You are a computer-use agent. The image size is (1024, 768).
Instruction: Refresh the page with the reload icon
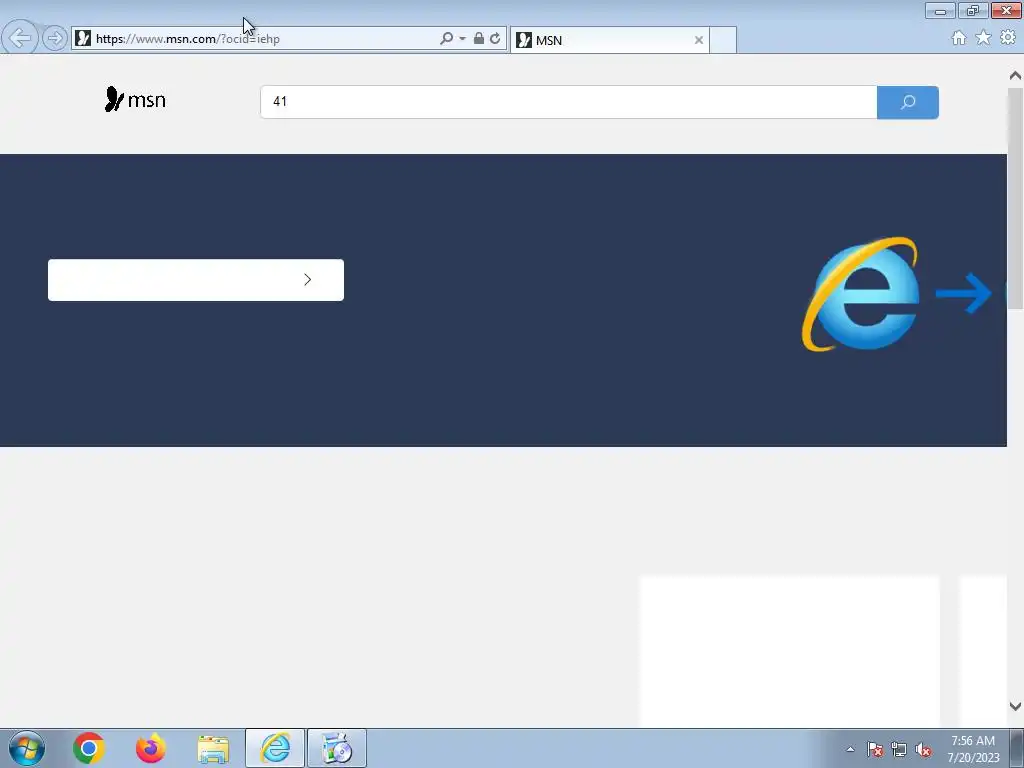pyautogui.click(x=495, y=39)
